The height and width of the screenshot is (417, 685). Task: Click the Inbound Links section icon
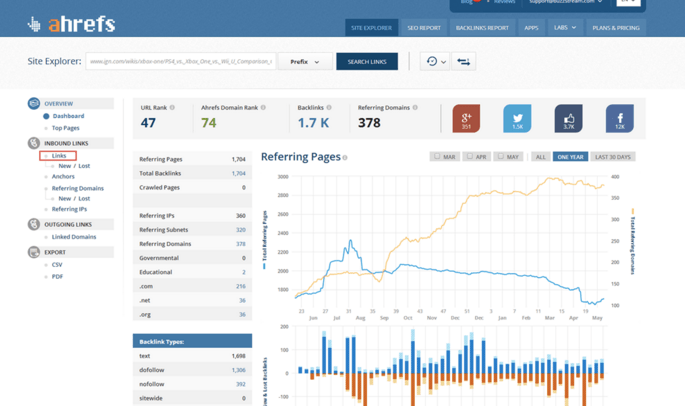34,143
